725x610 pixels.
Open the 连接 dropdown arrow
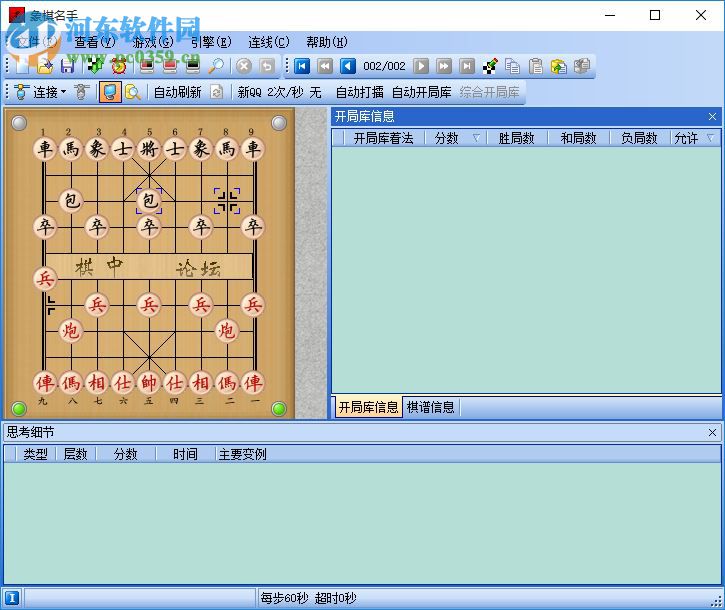tap(63, 92)
